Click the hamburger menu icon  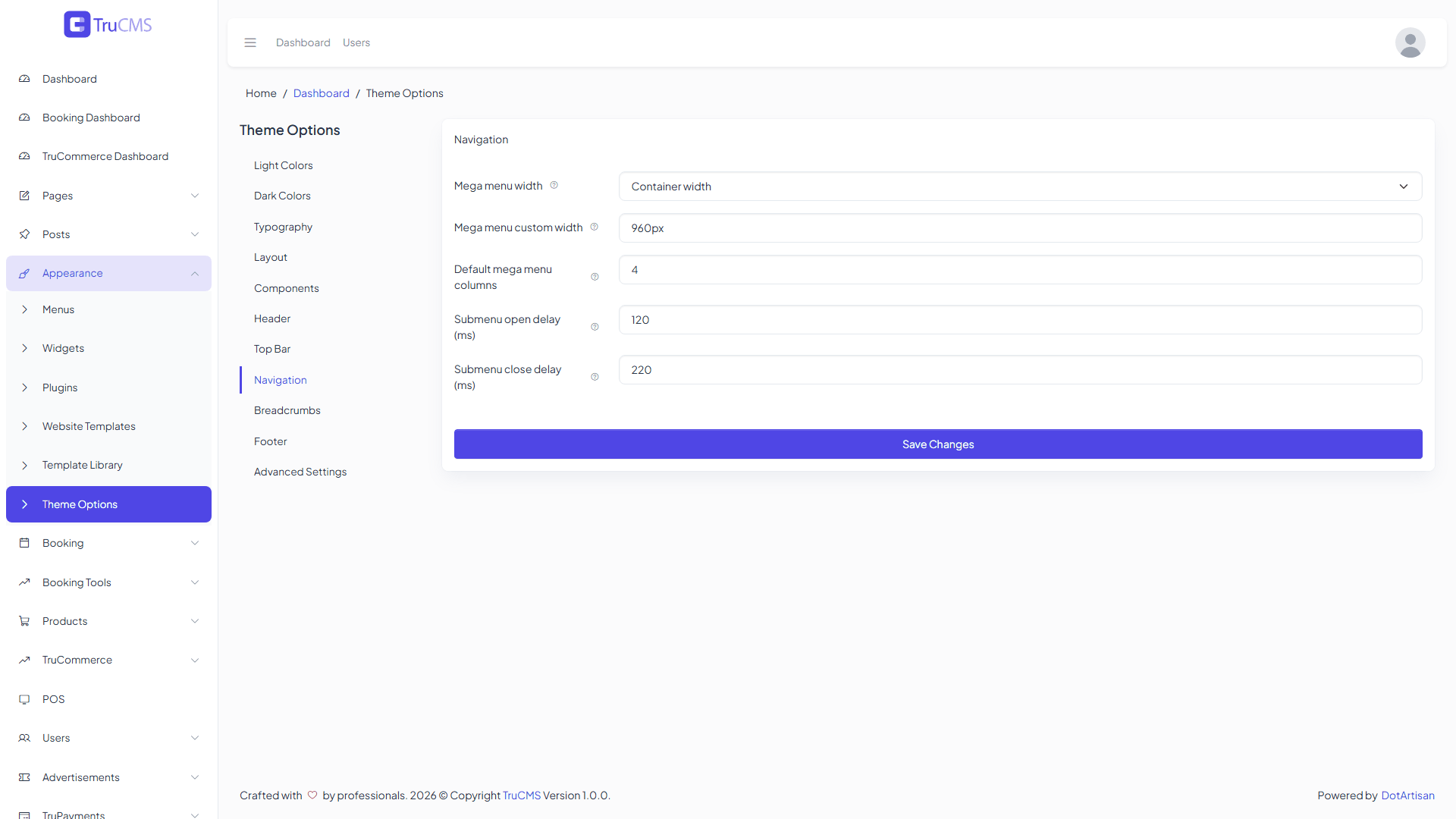click(x=250, y=42)
